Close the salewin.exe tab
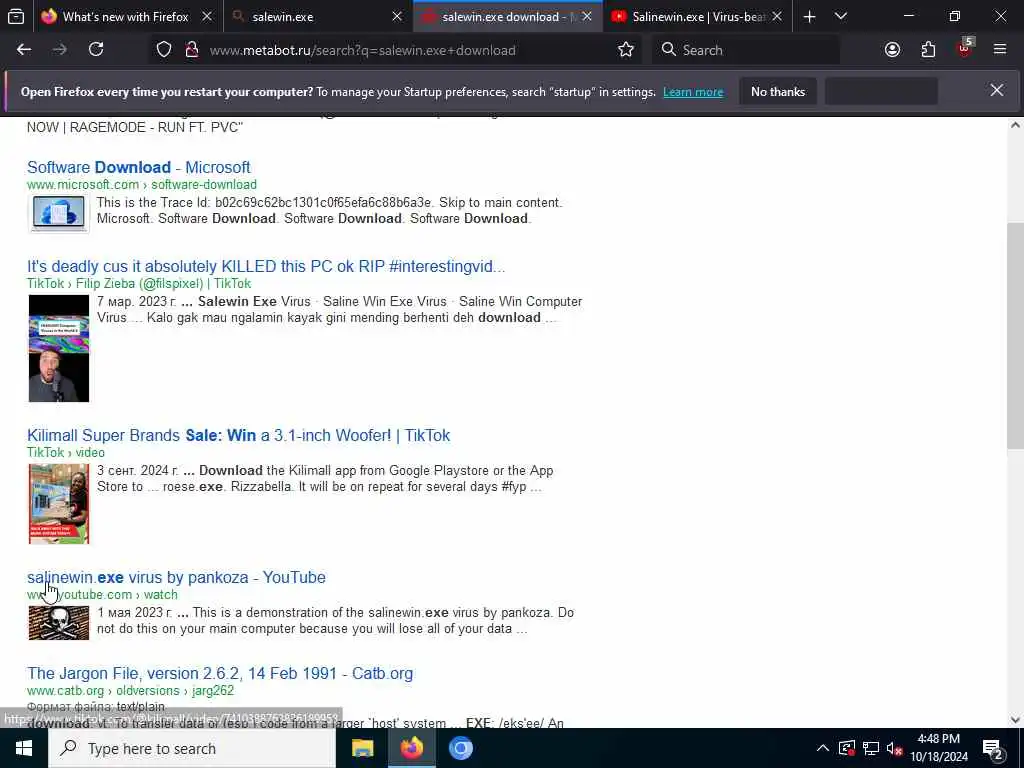This screenshot has width=1024, height=768. point(397,16)
